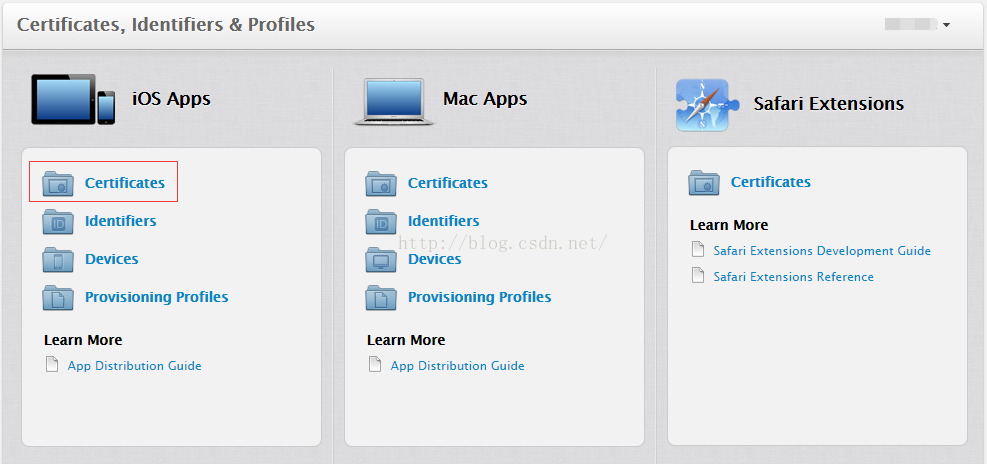The height and width of the screenshot is (464, 987).
Task: Open App Distribution Guide under Mac Apps
Action: [x=458, y=366]
